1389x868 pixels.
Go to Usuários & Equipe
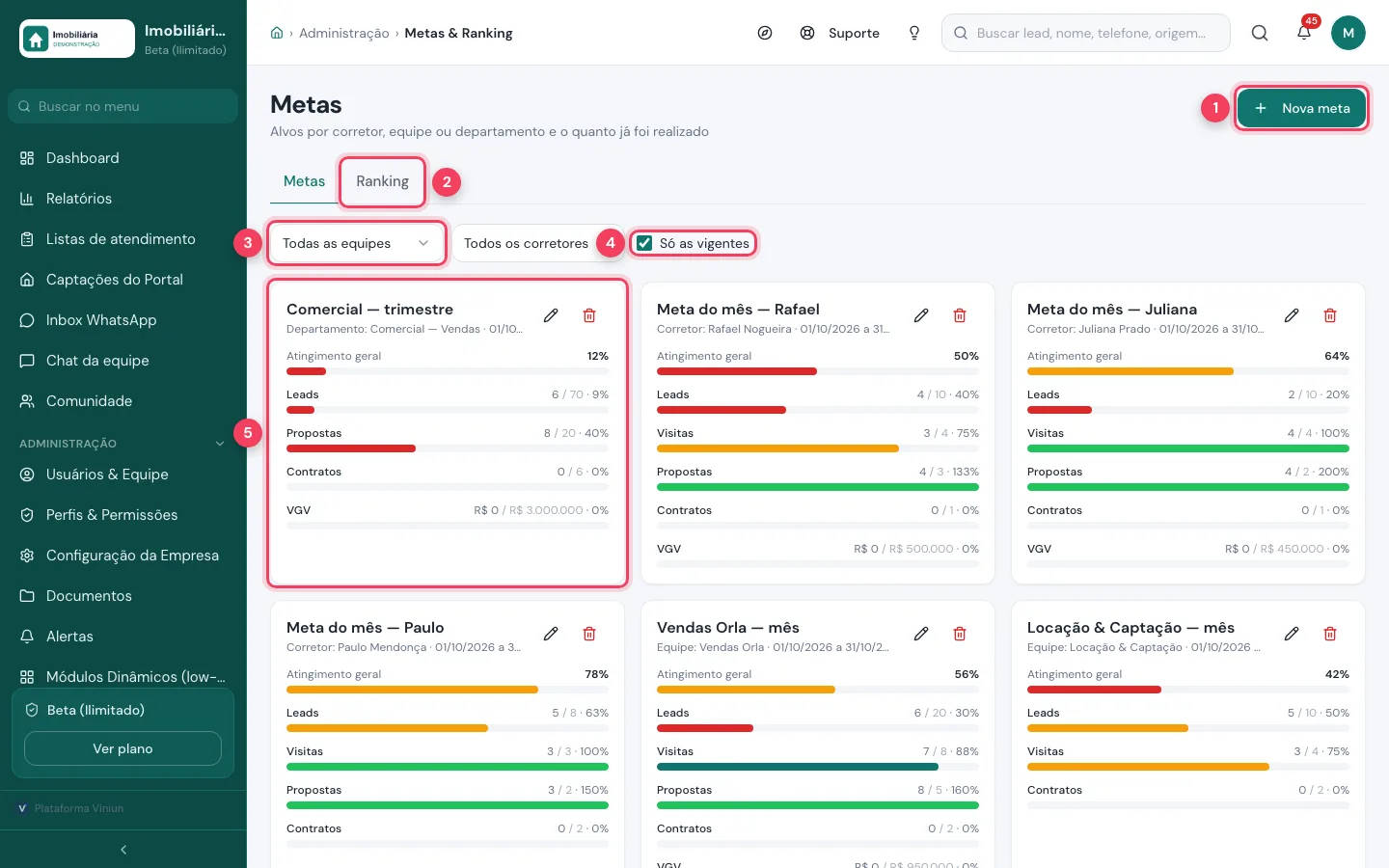pyautogui.click(x=123, y=475)
